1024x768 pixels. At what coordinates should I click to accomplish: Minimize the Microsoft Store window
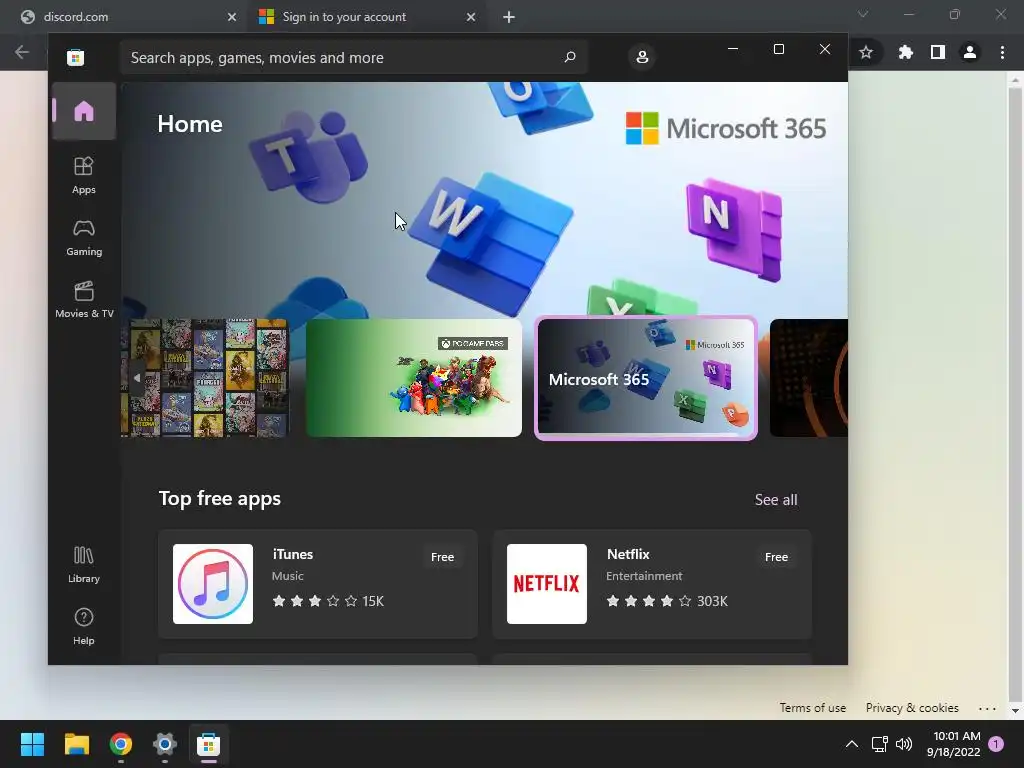pos(733,49)
